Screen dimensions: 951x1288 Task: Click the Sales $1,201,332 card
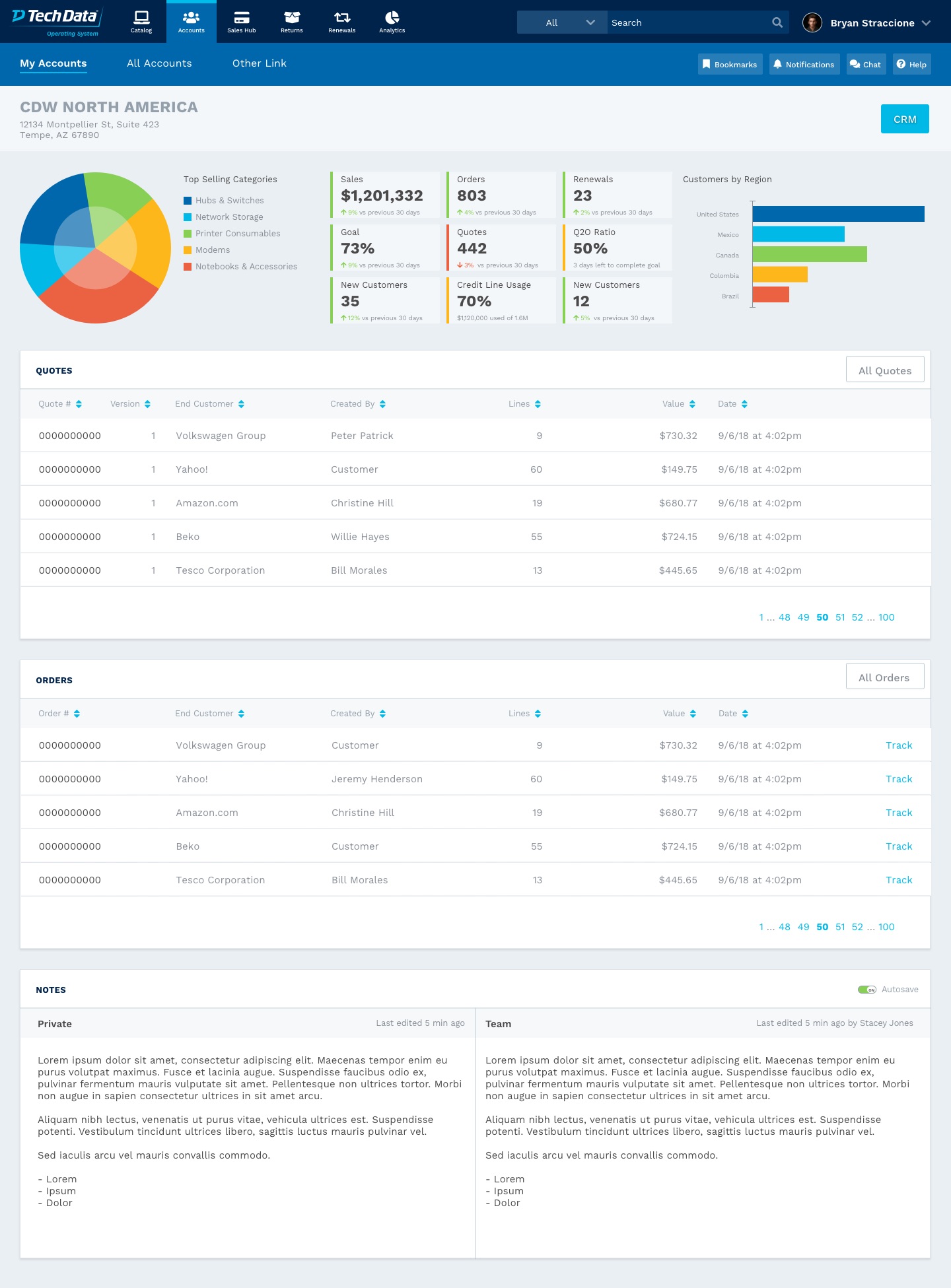[x=385, y=195]
